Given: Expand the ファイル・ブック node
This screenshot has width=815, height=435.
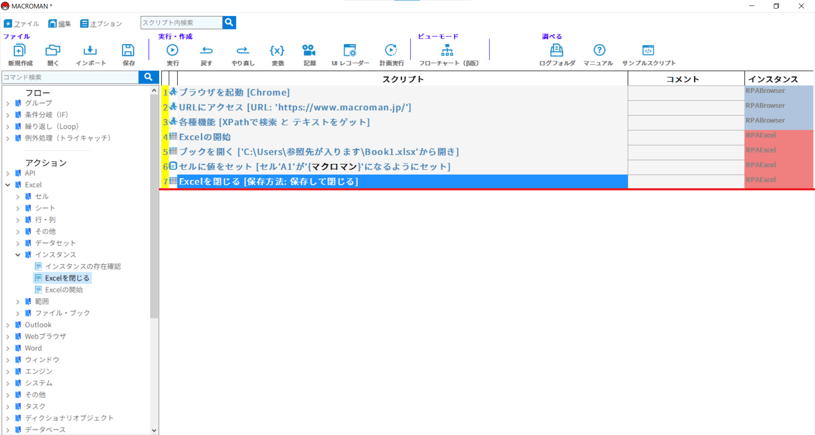Looking at the screenshot, I should pos(18,313).
